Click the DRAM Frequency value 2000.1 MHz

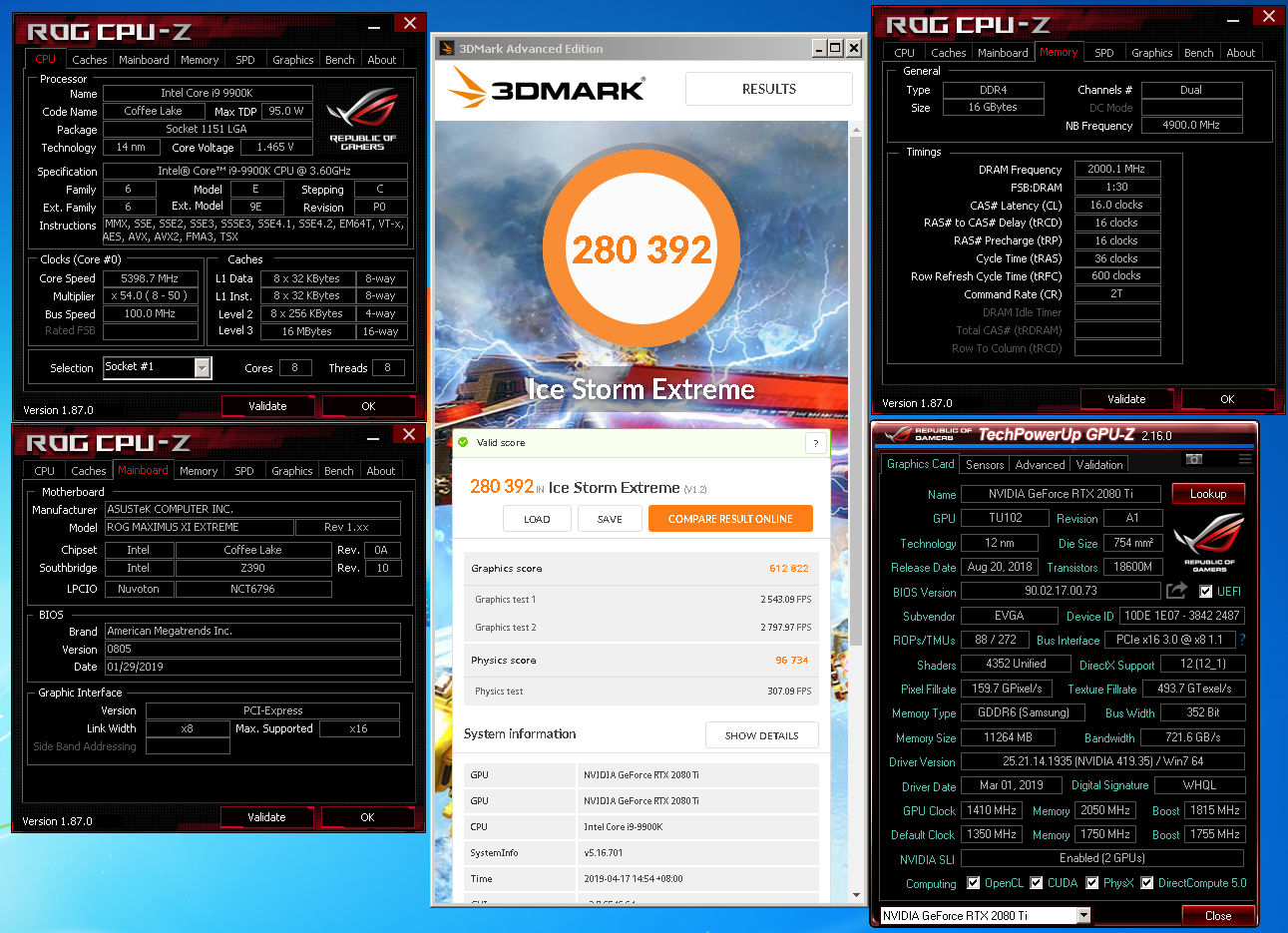pyautogui.click(x=1116, y=170)
